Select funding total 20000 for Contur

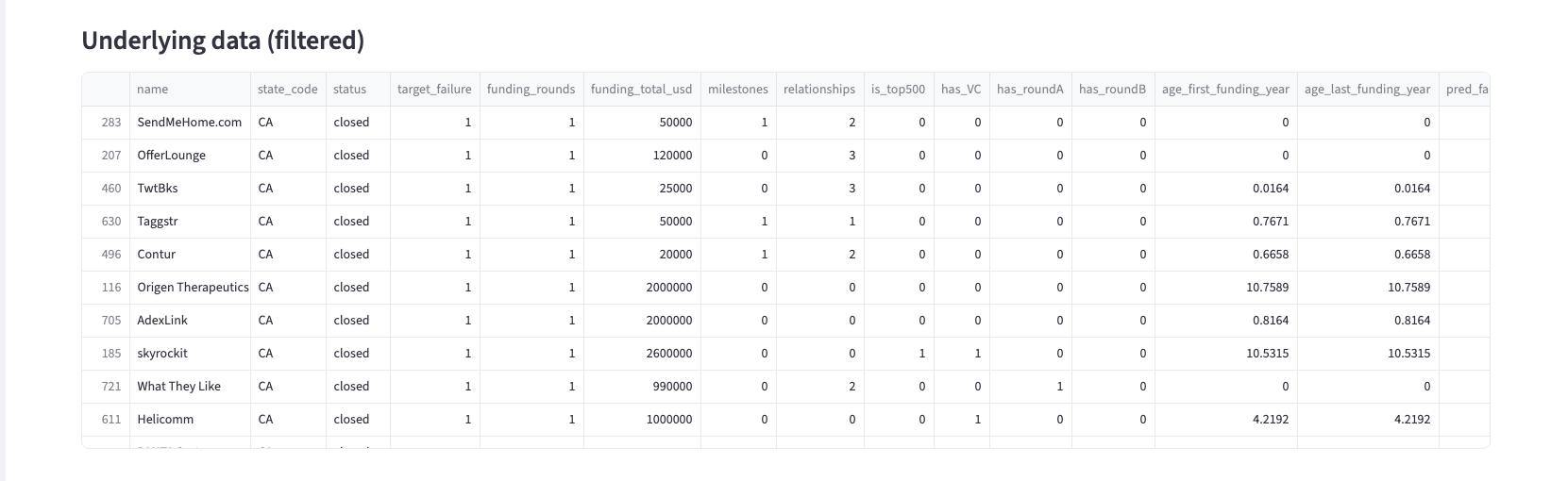pyautogui.click(x=642, y=255)
